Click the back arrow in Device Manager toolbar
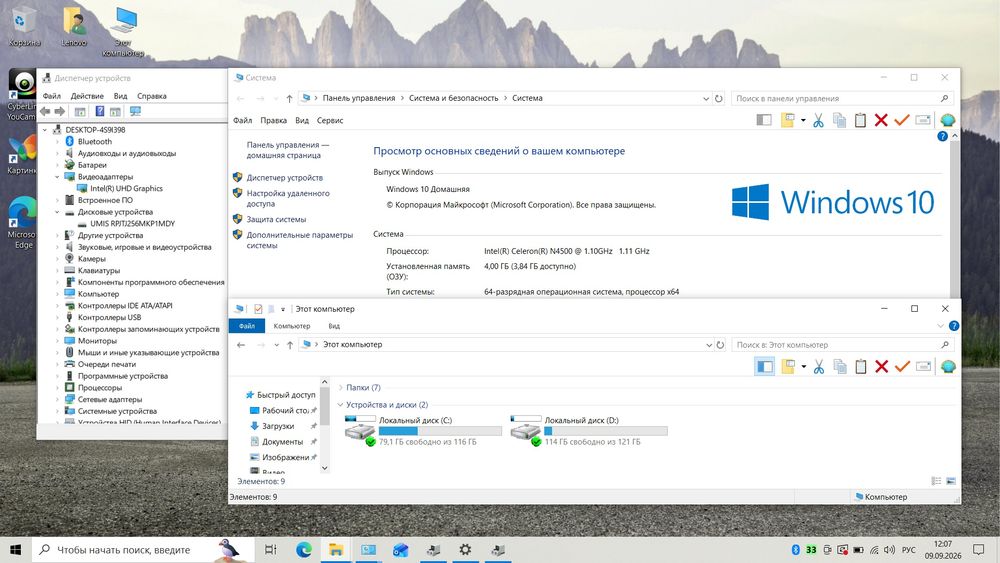This screenshot has height=563, width=1000. (45, 111)
